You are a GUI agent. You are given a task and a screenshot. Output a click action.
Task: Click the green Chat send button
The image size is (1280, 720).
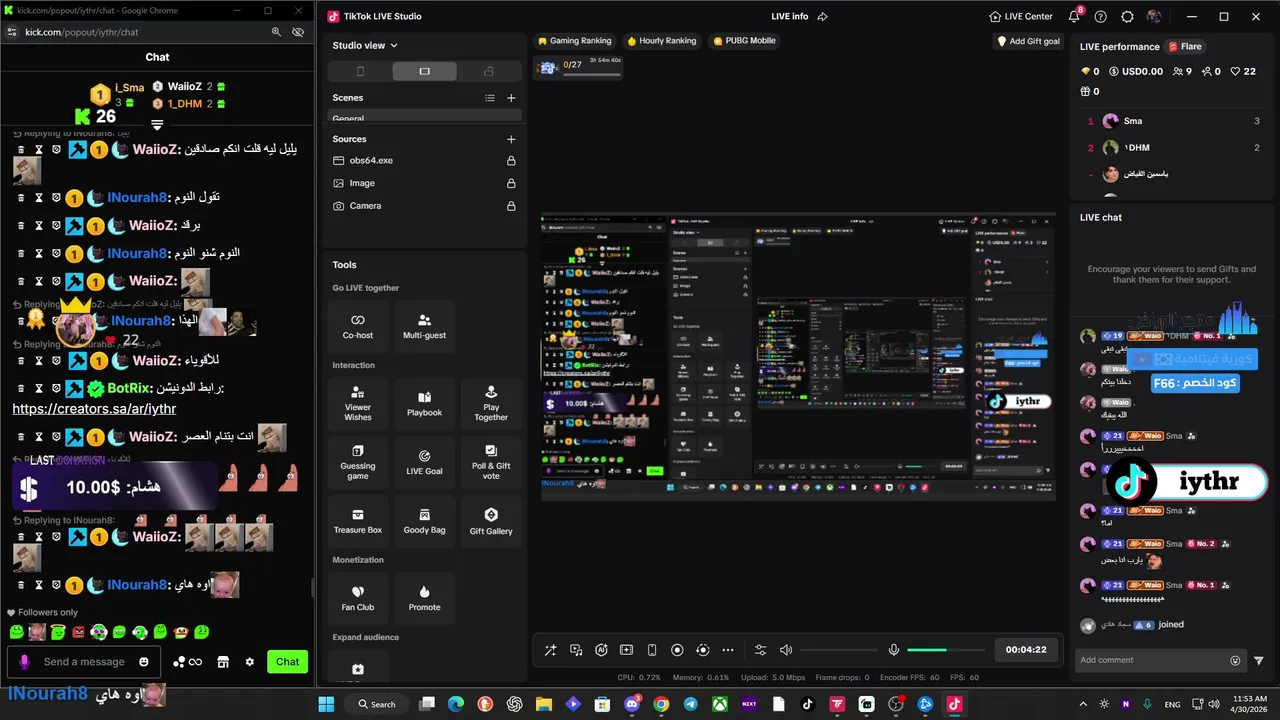click(288, 662)
